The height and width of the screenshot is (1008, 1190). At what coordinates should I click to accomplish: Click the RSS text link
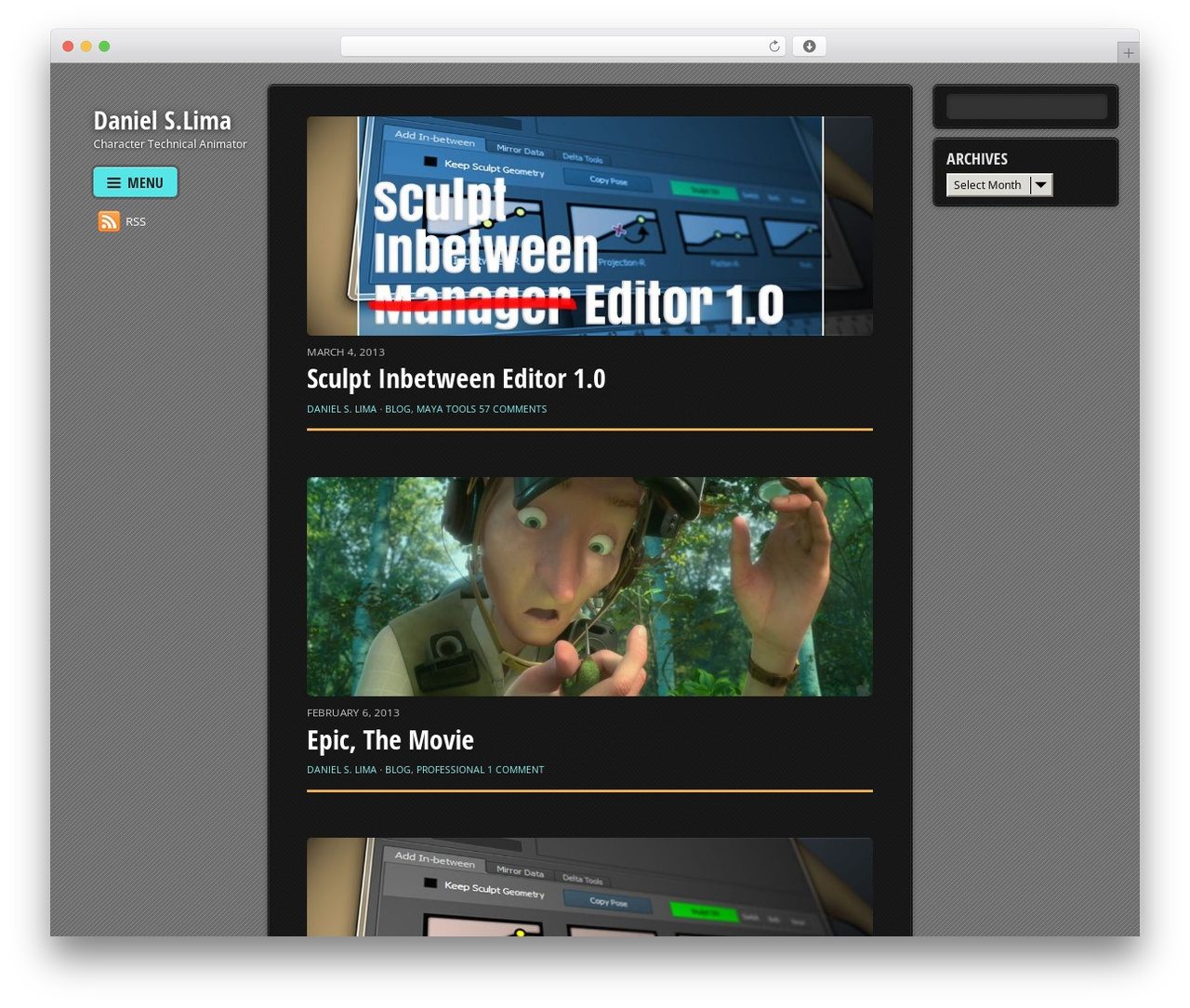[136, 221]
